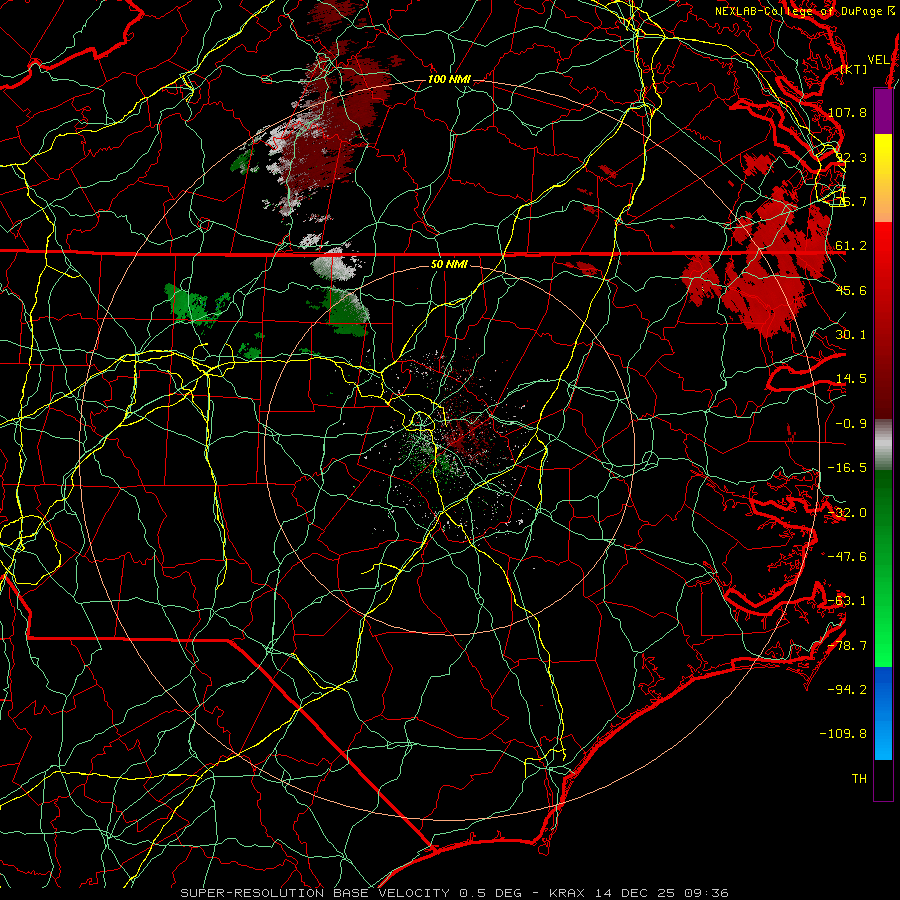
Task: Select the 45.6 value on velocity scale
Action: click(851, 290)
